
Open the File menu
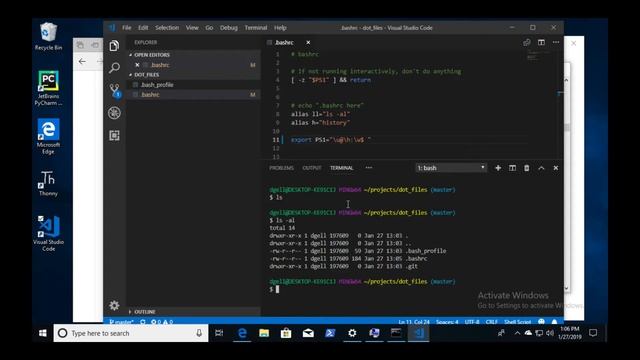[127, 28]
